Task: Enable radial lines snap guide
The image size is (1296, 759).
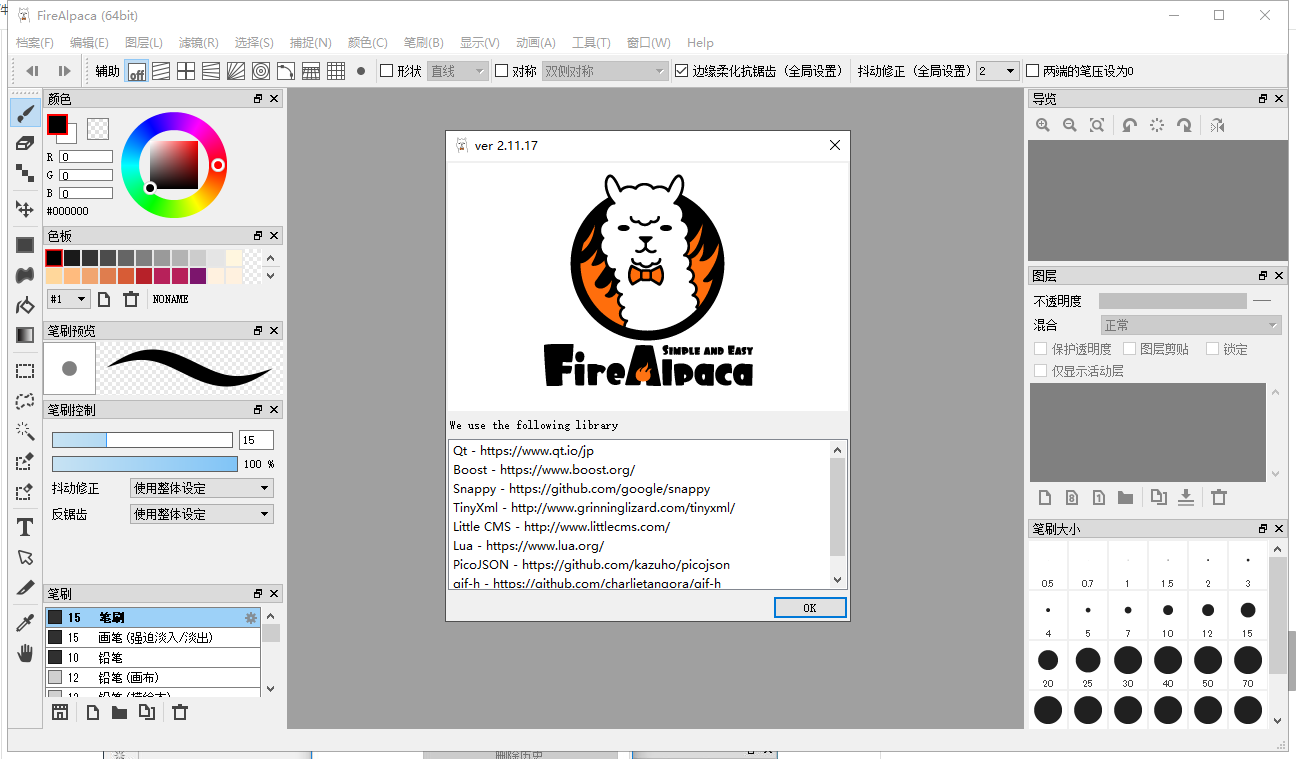Action: (x=236, y=71)
